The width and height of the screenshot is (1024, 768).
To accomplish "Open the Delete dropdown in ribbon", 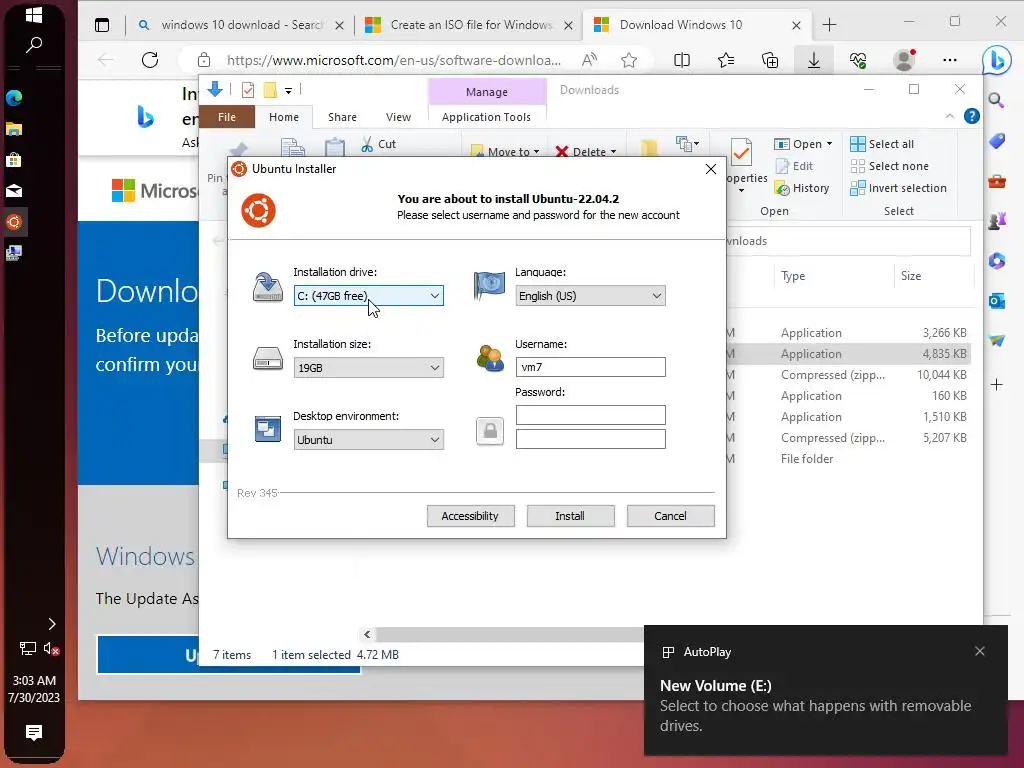I will coord(586,152).
